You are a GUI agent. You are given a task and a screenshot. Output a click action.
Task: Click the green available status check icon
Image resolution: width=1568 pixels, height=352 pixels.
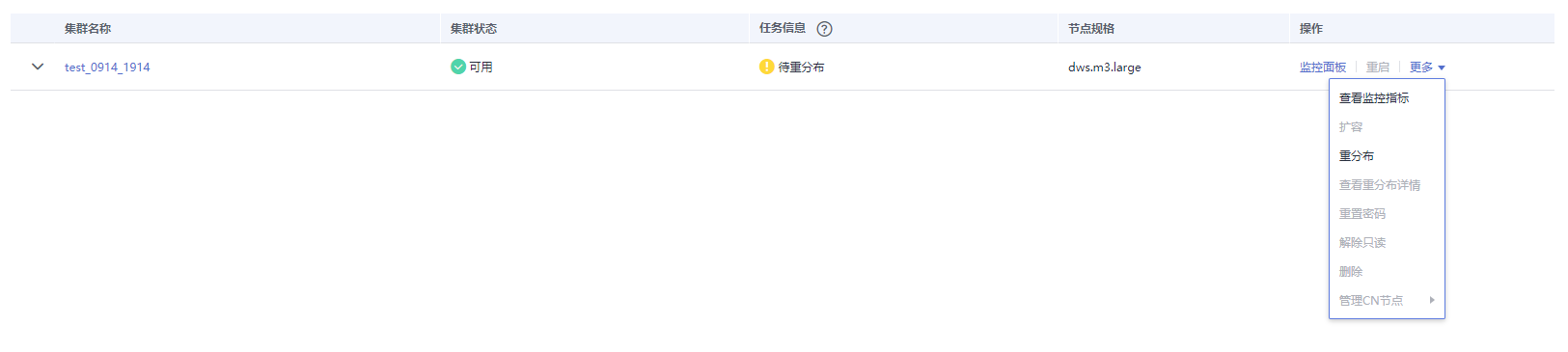(458, 67)
